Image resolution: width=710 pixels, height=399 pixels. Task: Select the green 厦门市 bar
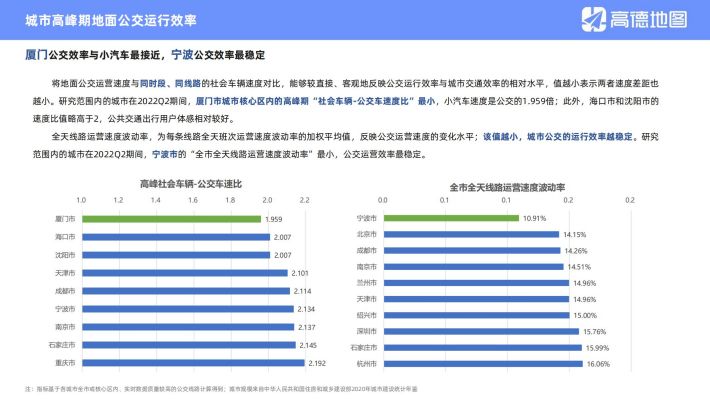[172, 219]
